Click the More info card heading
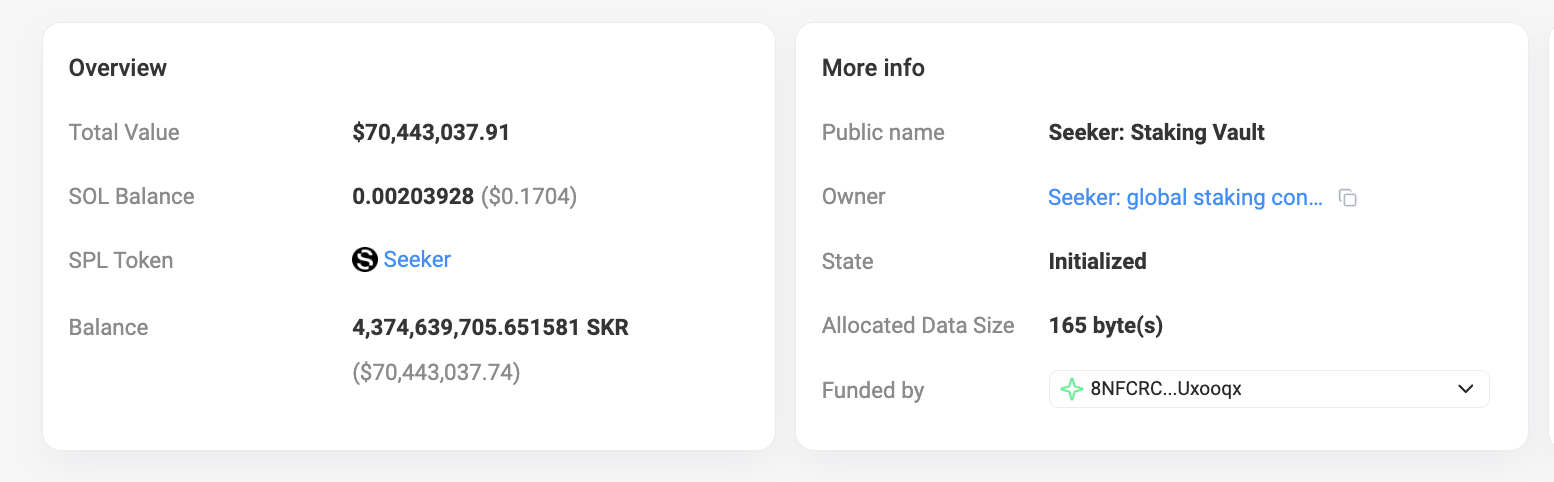The image size is (1554, 482). point(873,68)
